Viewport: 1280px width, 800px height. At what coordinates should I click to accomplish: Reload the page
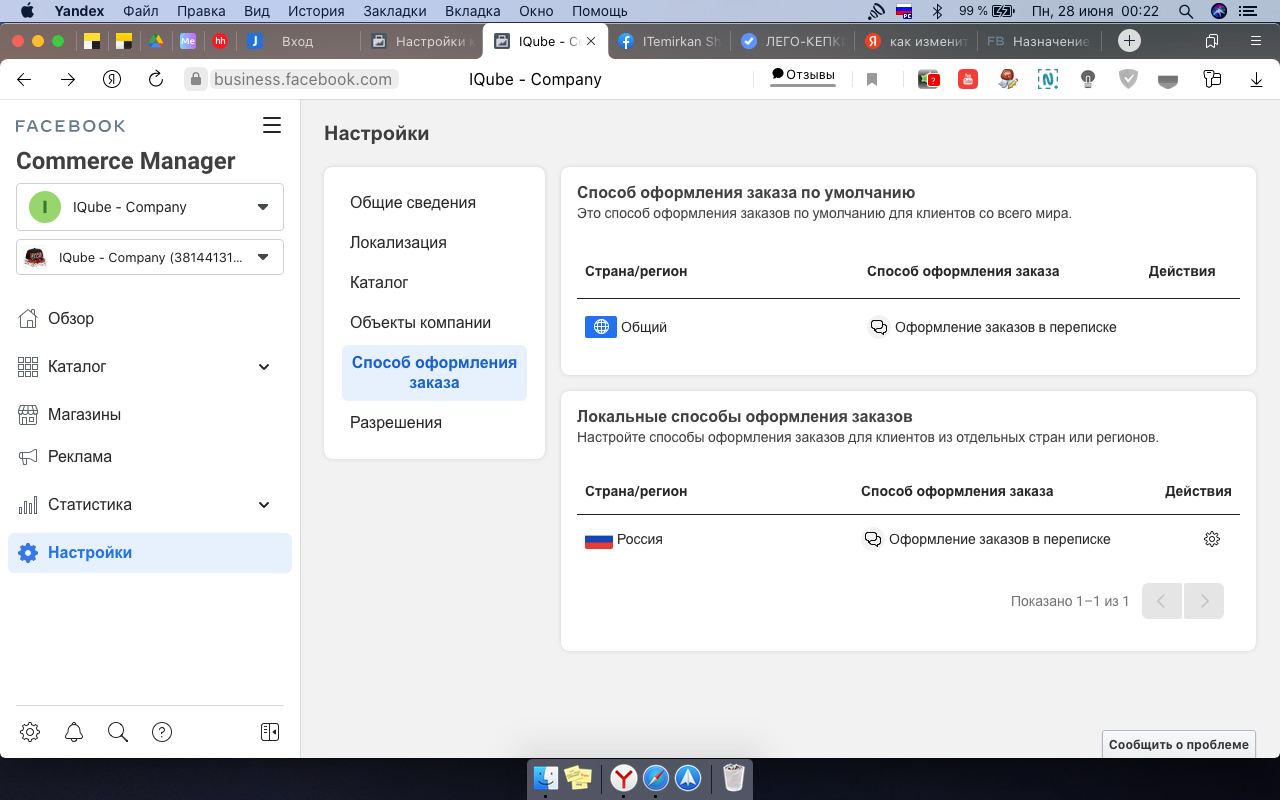pos(156,79)
